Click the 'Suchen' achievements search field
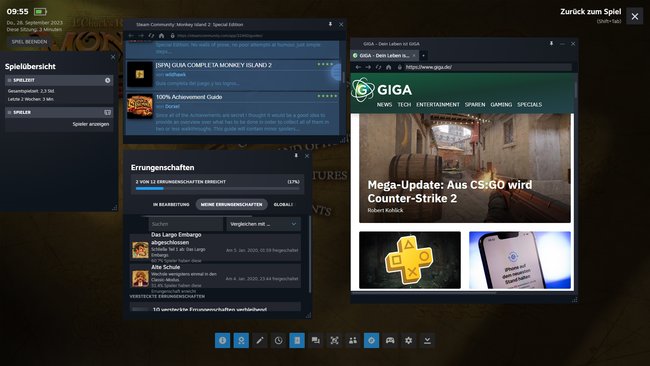Screen dimensions: 650x366 186,224
